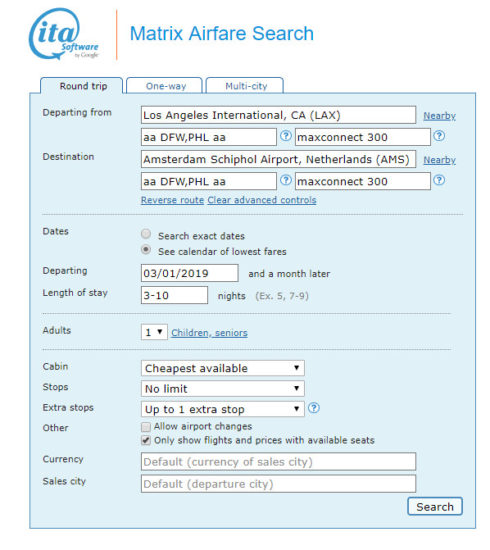Click the Search button

pyautogui.click(x=435, y=507)
